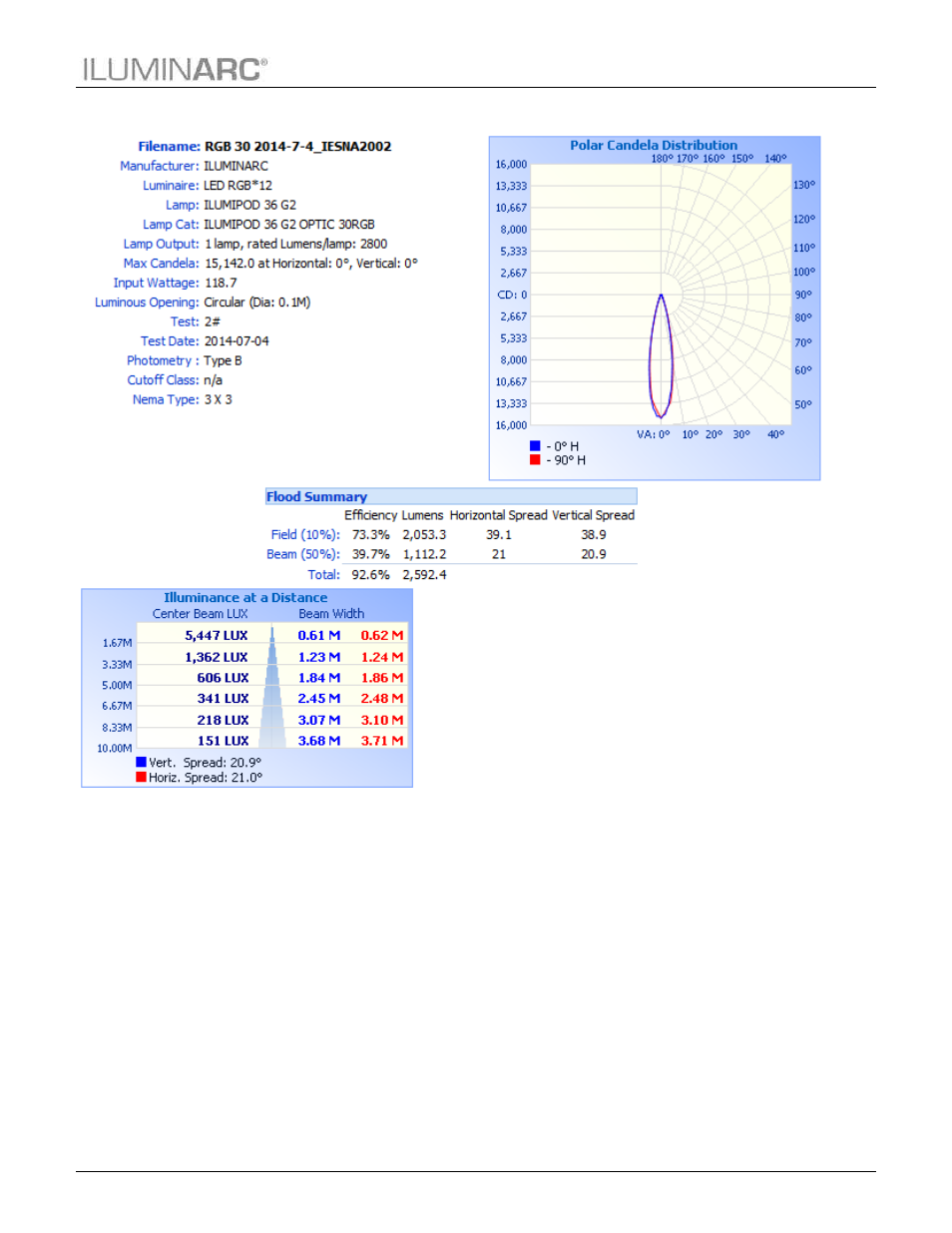Click the polar candela beam curve
This screenshot has height=1233, width=952.
(x=661, y=357)
